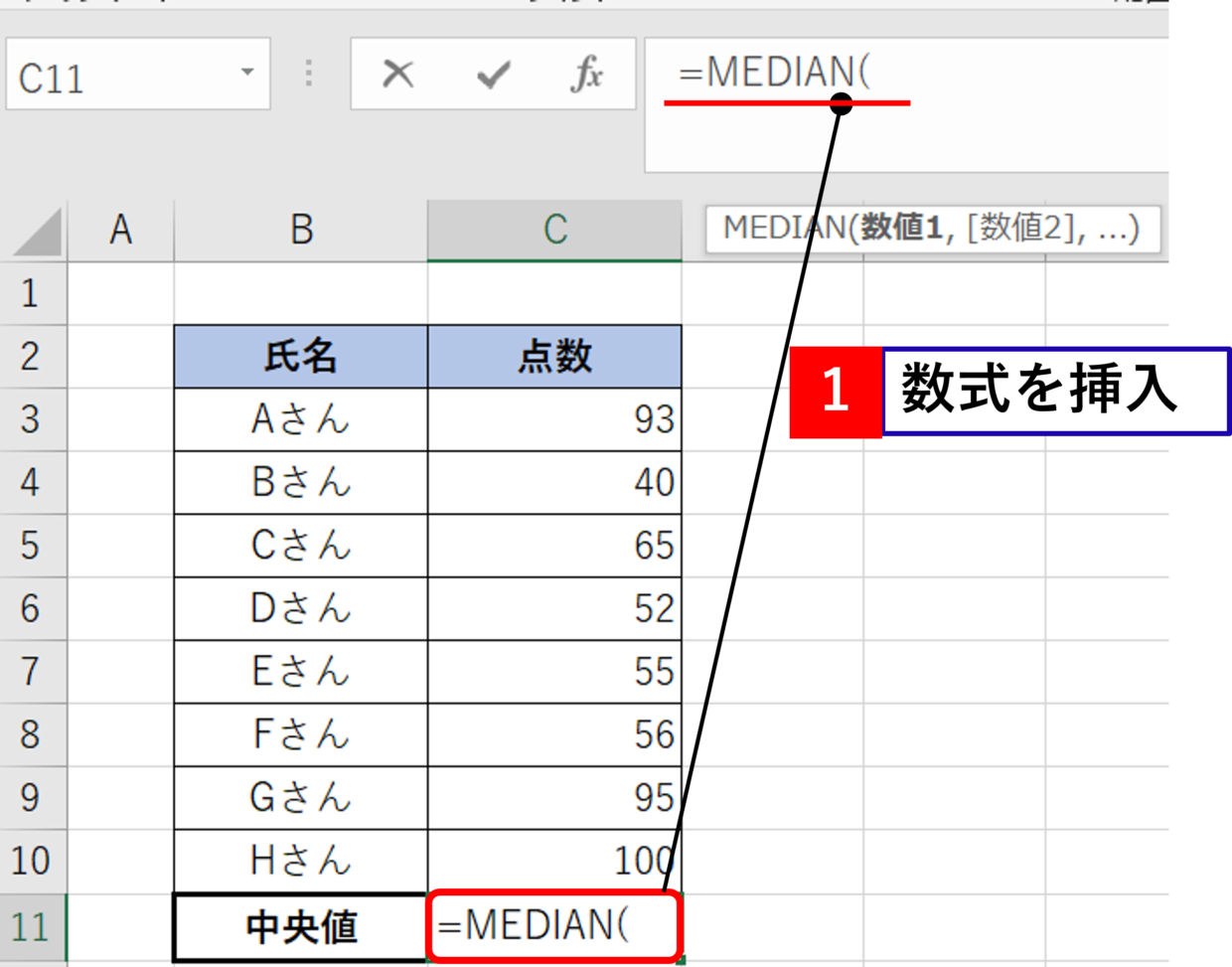Click the Cancel (X) formula button

(x=397, y=74)
